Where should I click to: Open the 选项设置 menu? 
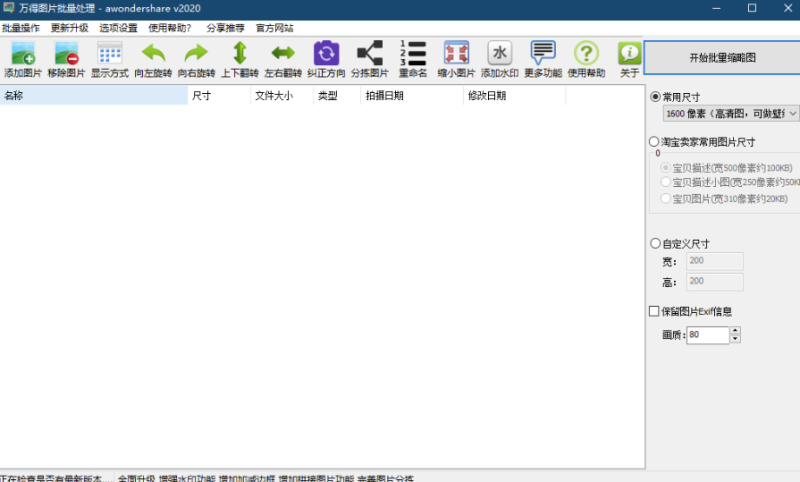[118, 28]
